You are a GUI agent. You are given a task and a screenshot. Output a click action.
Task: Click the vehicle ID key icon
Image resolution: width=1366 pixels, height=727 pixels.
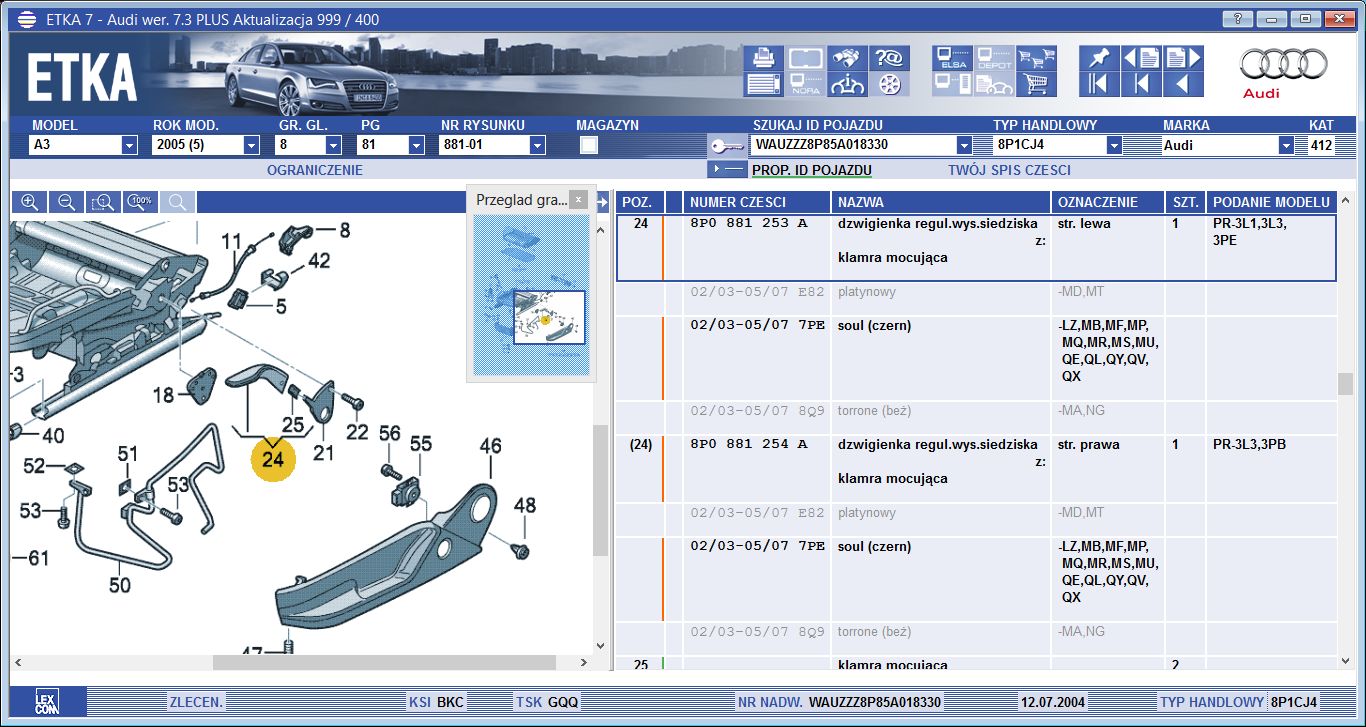click(x=727, y=145)
